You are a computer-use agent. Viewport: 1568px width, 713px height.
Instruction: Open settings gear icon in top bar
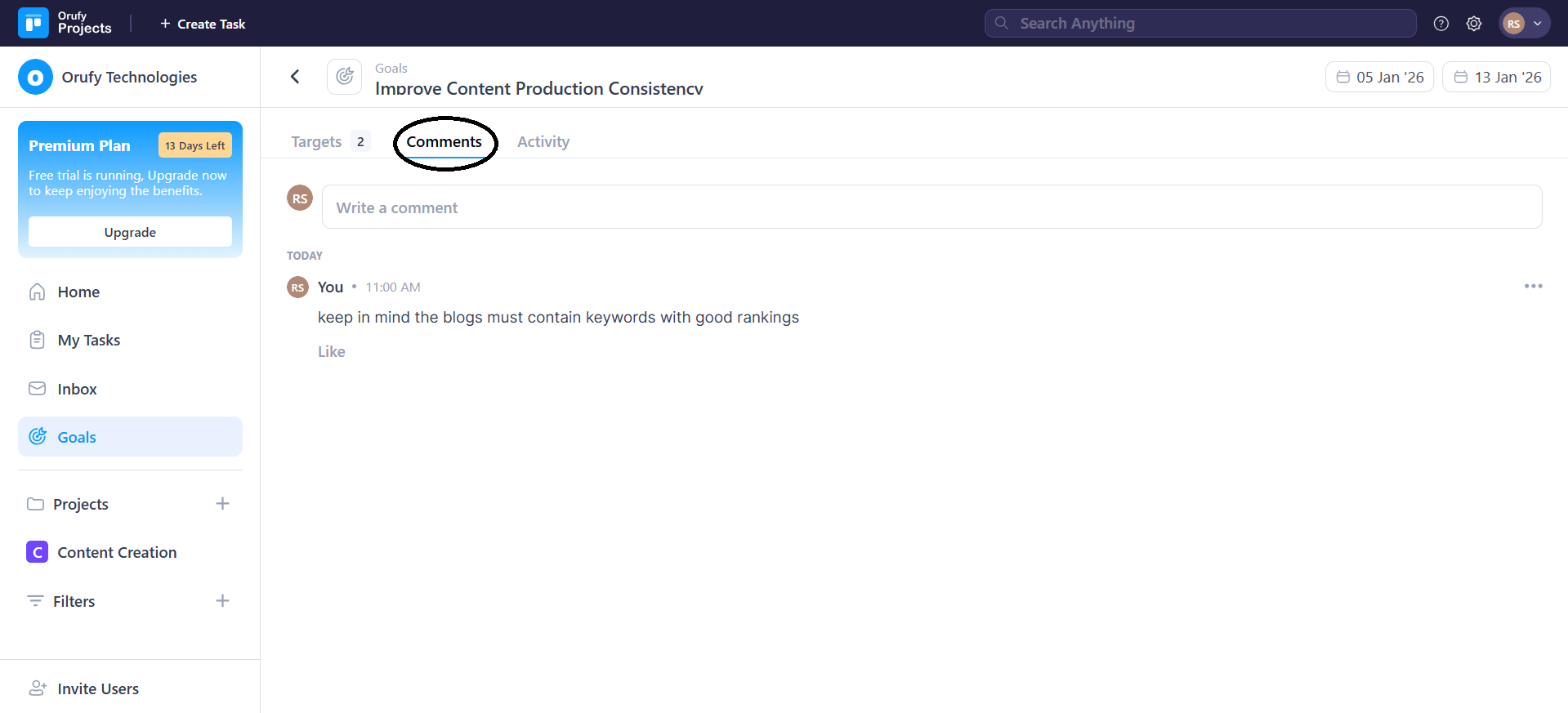[x=1473, y=24]
